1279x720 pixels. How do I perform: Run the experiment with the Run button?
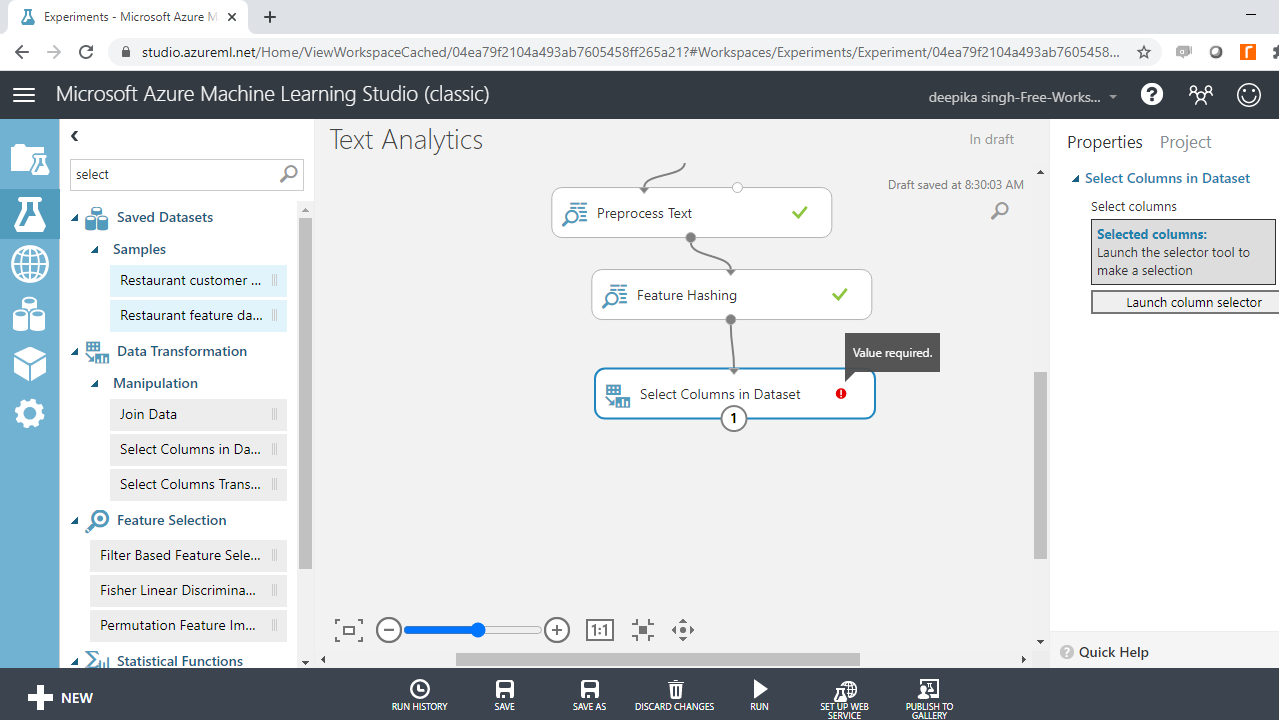[x=760, y=696]
